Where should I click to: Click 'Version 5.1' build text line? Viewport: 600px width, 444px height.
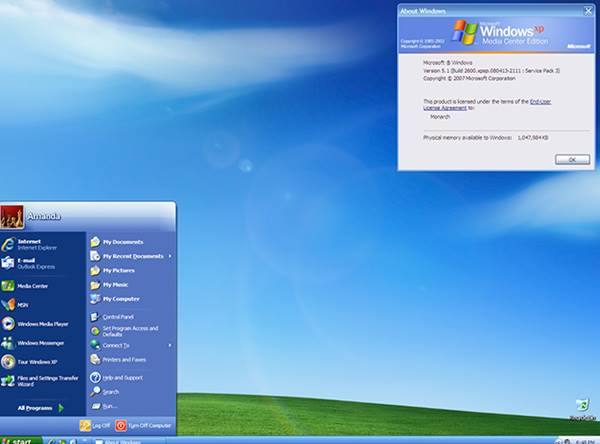[x=491, y=71]
